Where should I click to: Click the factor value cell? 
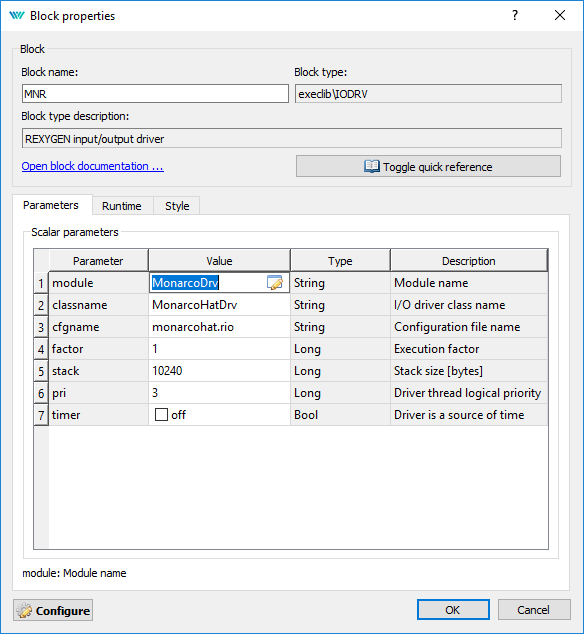220,349
